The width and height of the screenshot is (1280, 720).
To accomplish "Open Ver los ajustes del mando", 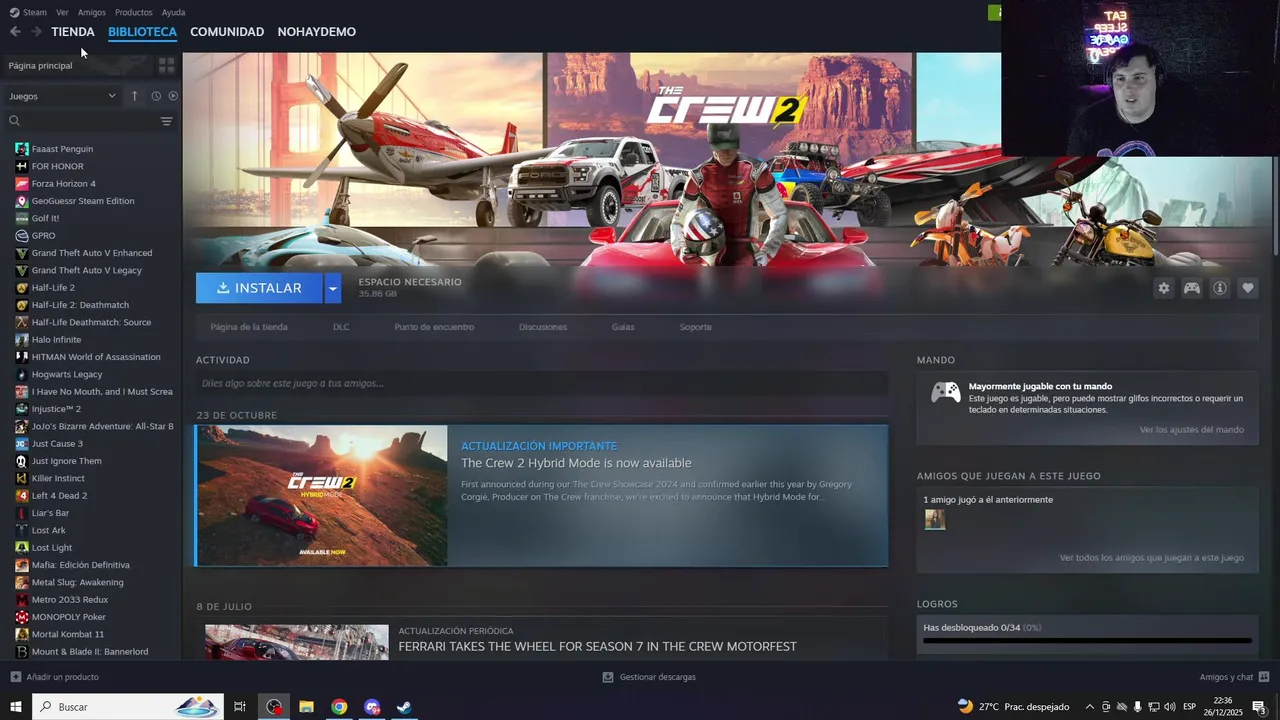I will coord(1192,430).
